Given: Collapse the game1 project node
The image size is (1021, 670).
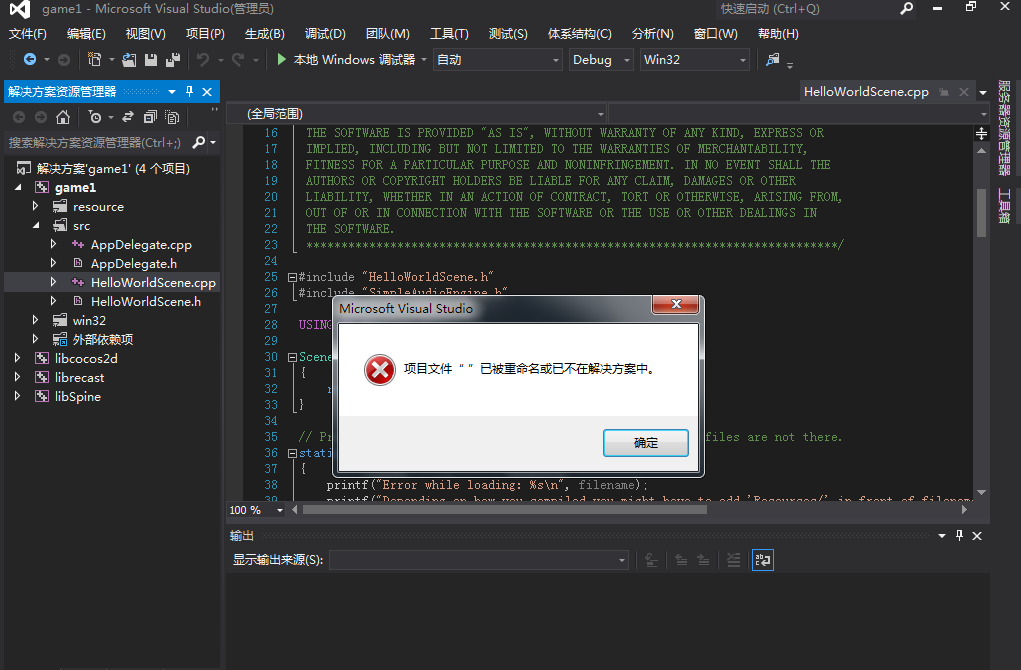Looking at the screenshot, I should pyautogui.click(x=18, y=187).
